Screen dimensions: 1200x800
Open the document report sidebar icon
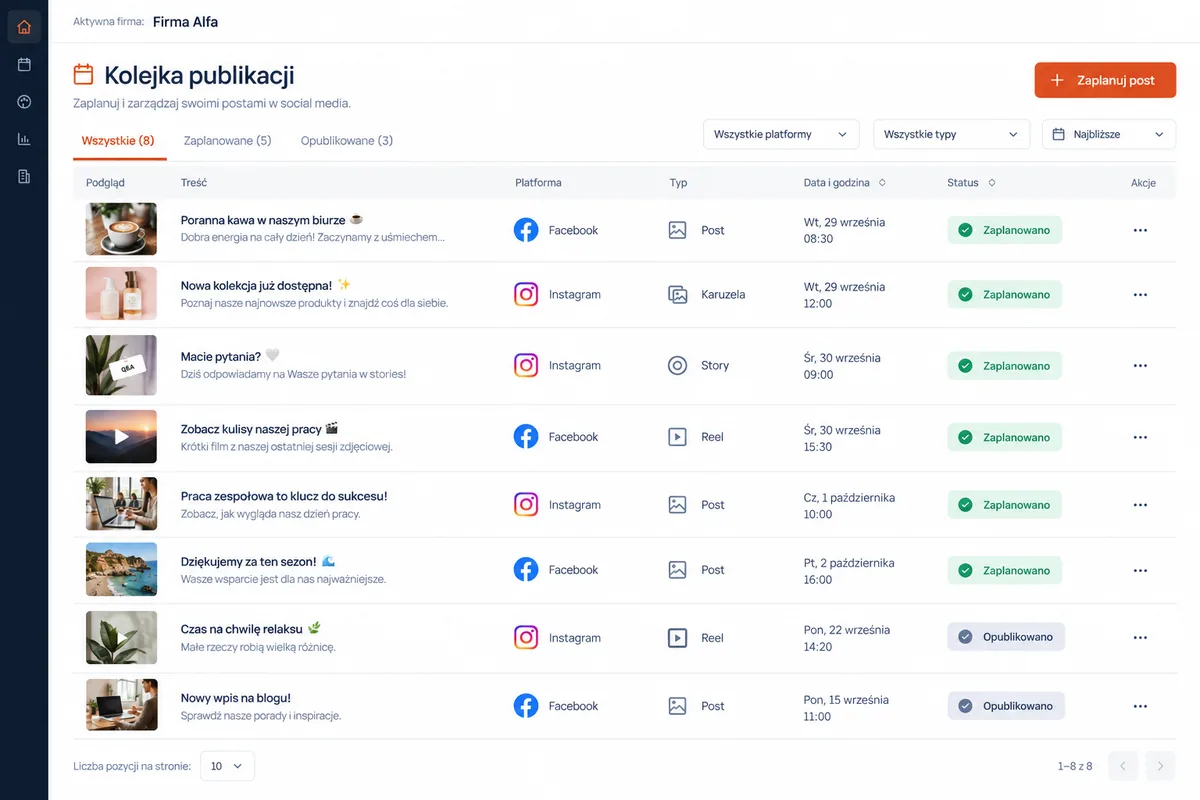click(24, 177)
